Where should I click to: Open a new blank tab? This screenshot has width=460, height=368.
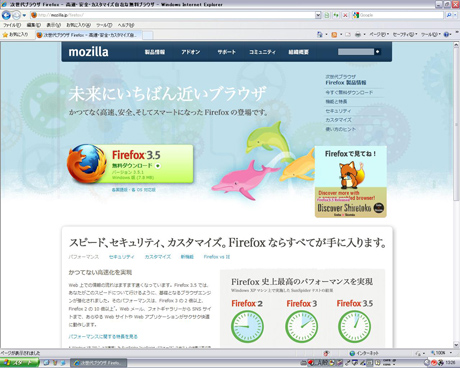[x=148, y=35]
